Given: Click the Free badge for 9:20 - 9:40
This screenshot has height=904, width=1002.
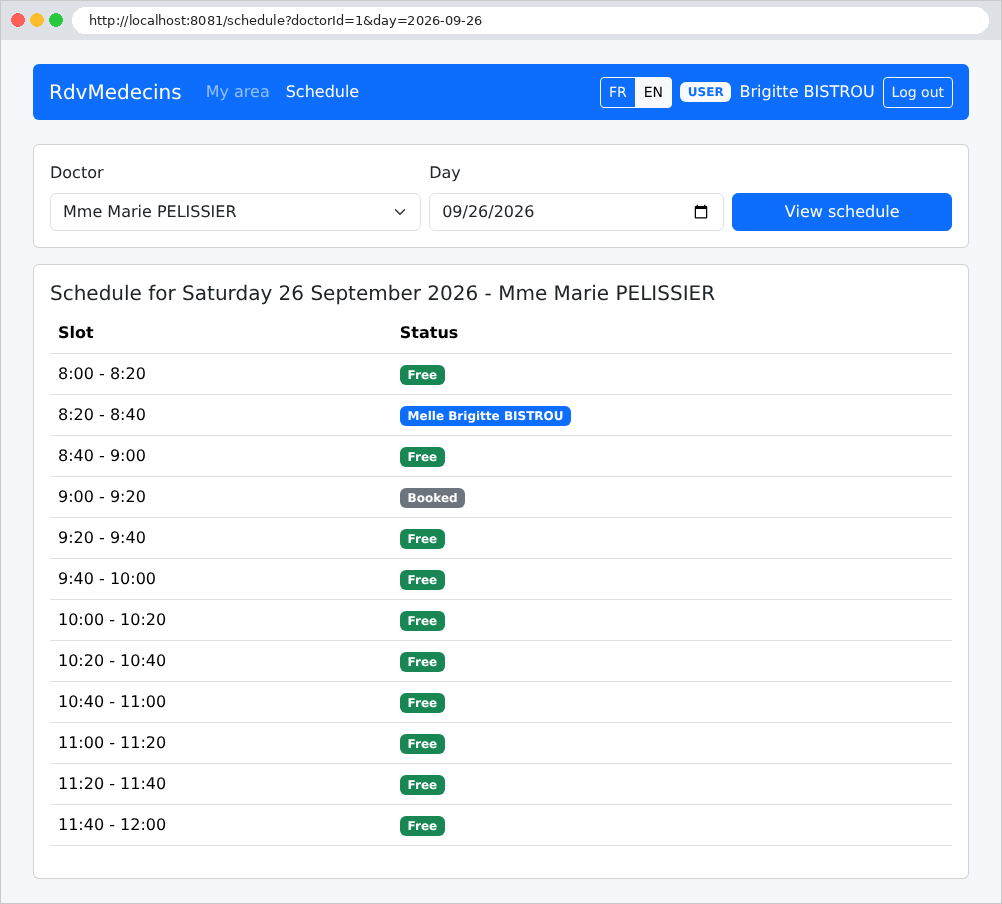Looking at the screenshot, I should 422,539.
